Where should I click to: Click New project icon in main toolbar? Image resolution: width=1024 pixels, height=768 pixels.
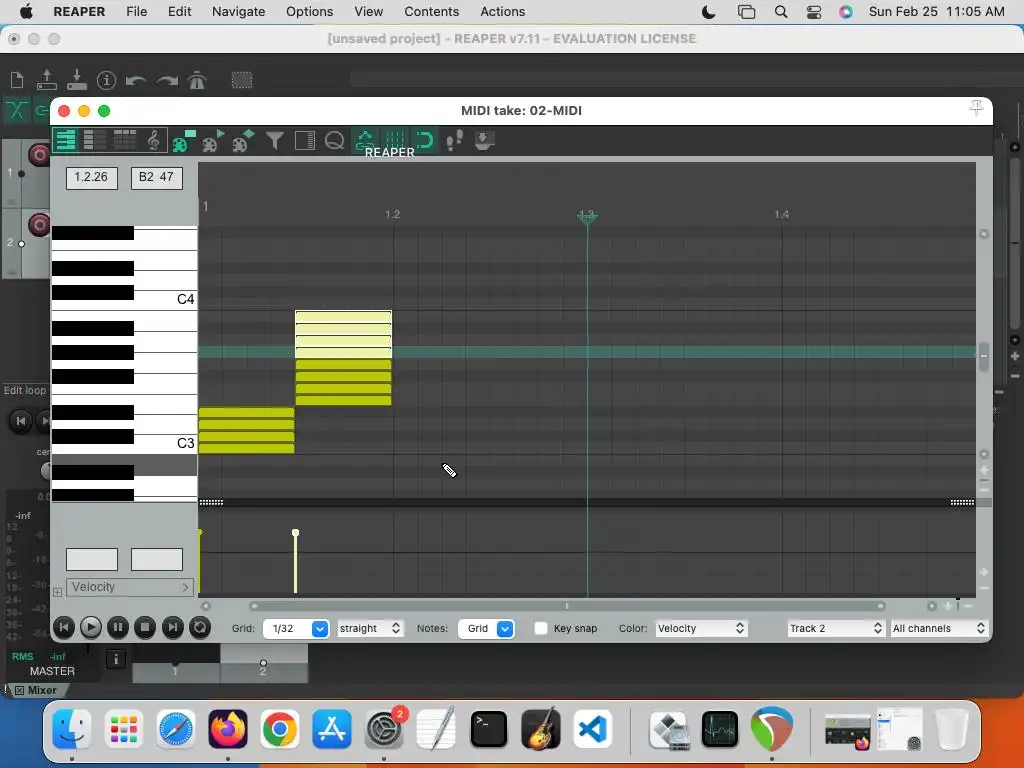tap(17, 80)
